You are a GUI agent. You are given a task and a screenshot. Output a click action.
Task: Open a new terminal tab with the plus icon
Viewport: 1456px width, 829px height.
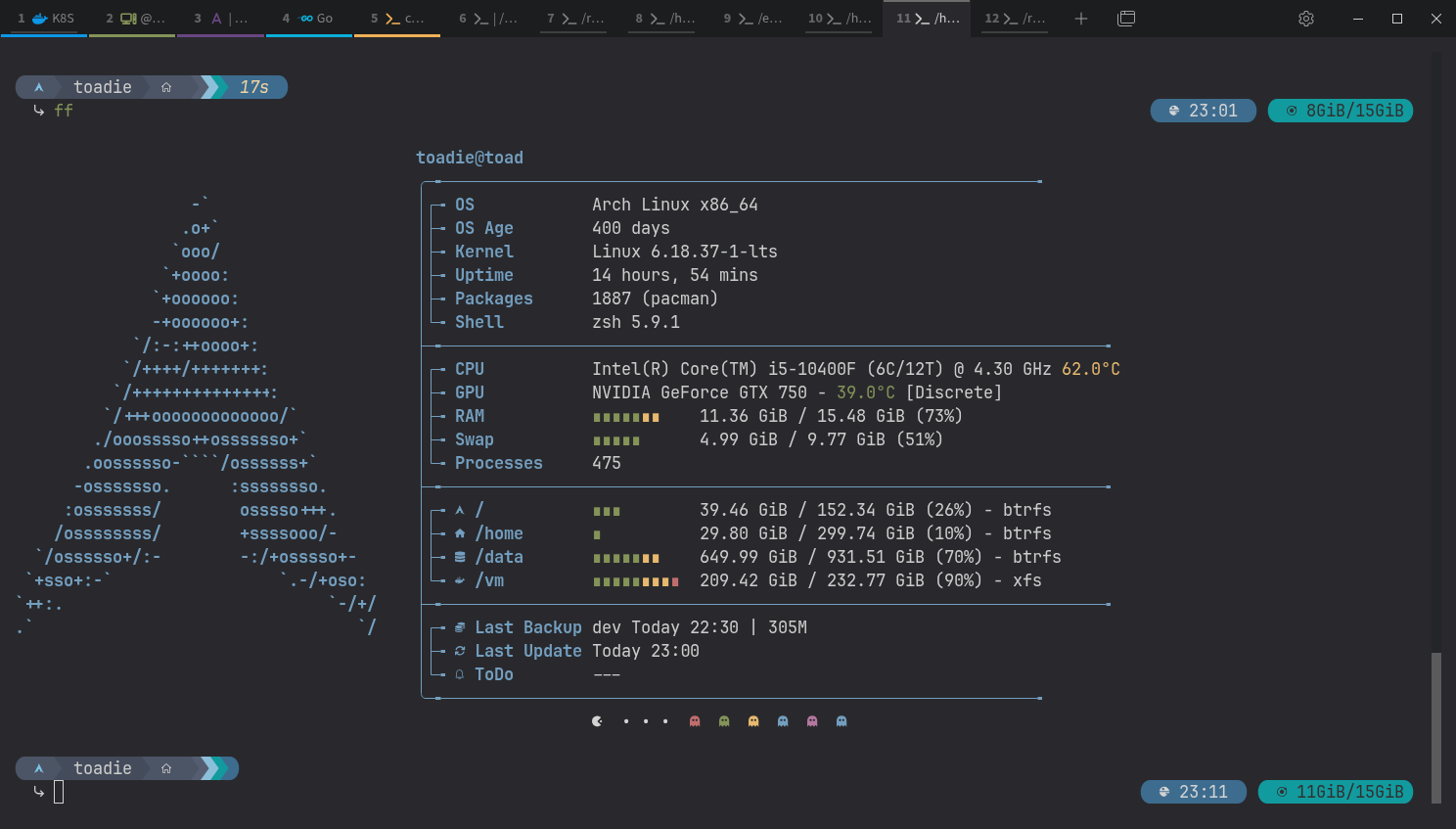tap(1080, 19)
